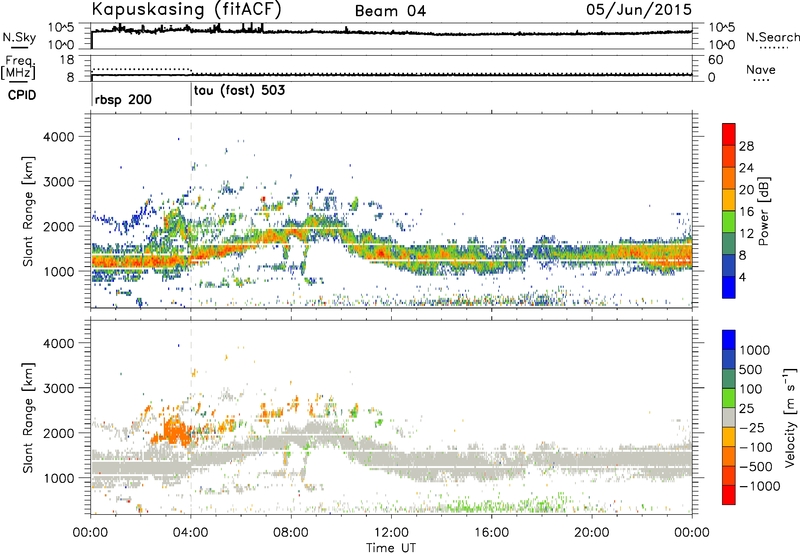Click the '20:00' time axis label

click(x=591, y=533)
